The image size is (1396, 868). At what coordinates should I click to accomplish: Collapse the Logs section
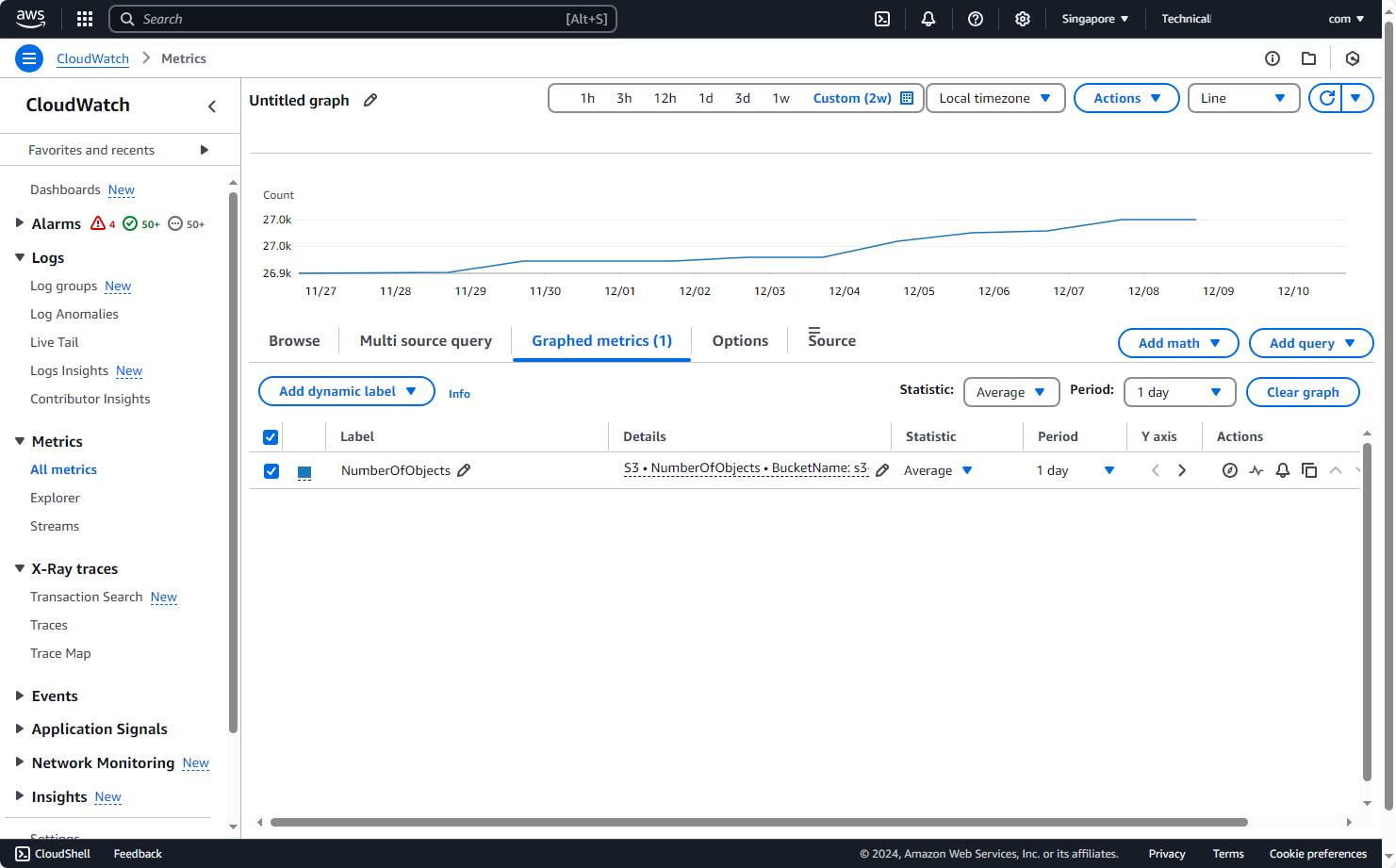pyautogui.click(x=19, y=257)
